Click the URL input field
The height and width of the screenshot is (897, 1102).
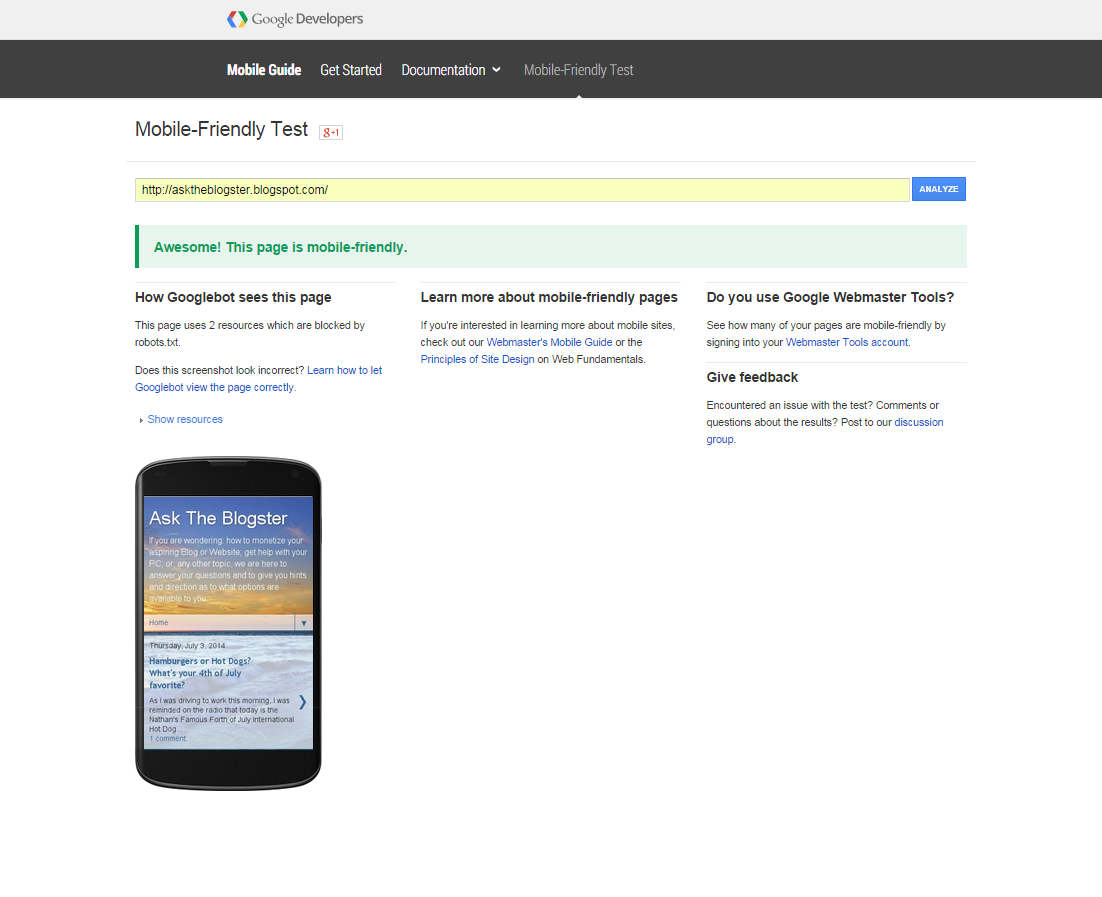tap(522, 190)
